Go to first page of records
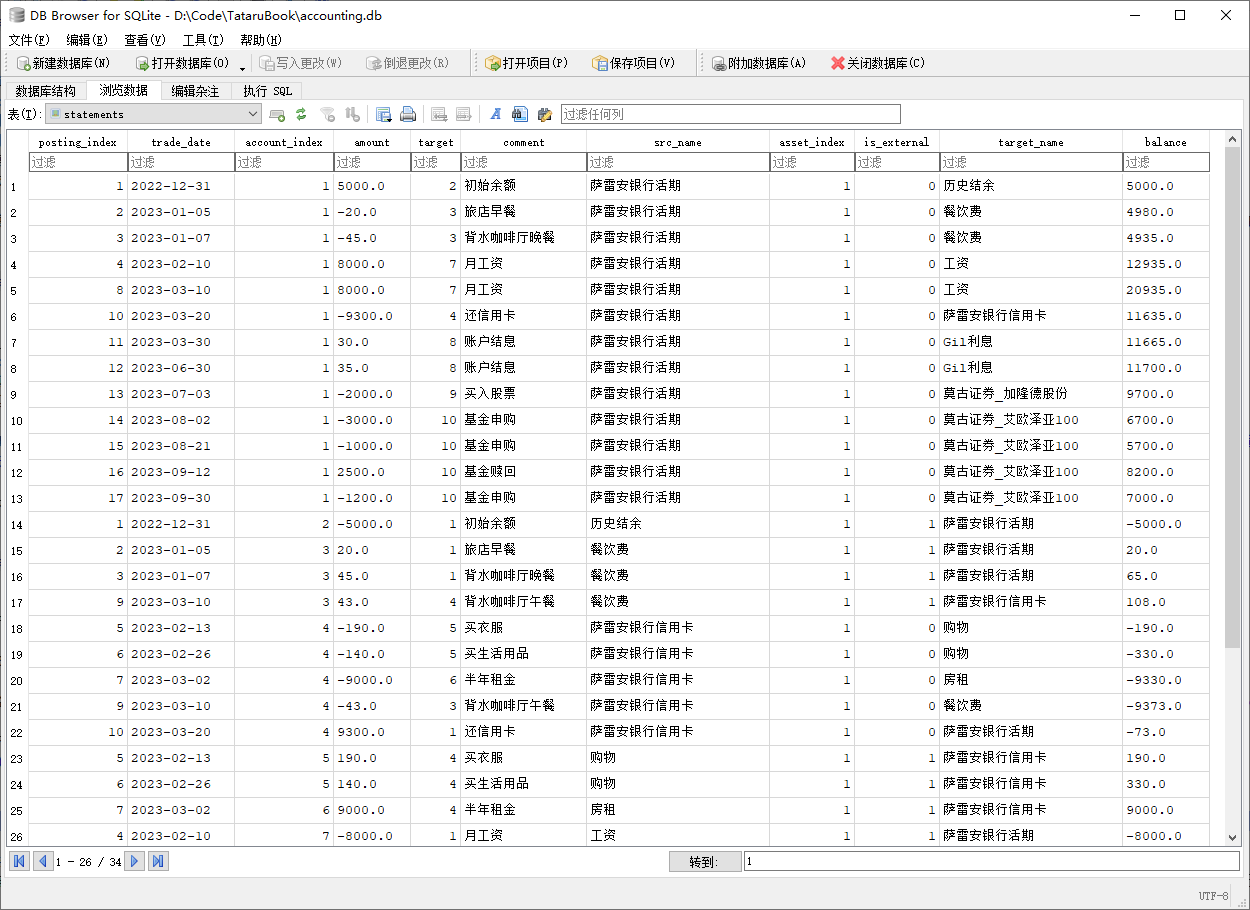 (19, 861)
